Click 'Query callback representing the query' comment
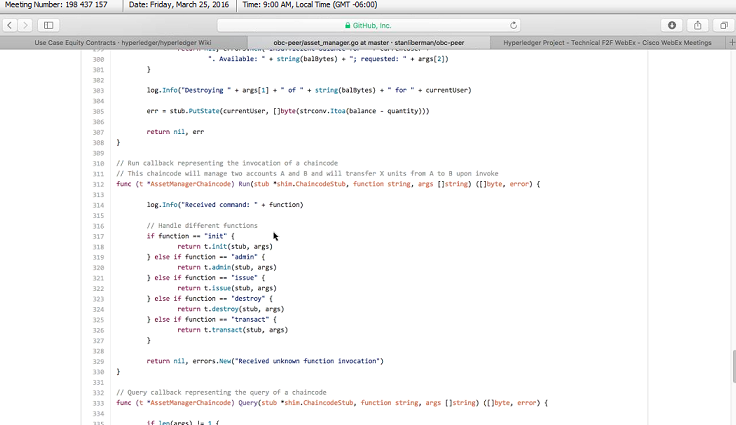 point(221,393)
